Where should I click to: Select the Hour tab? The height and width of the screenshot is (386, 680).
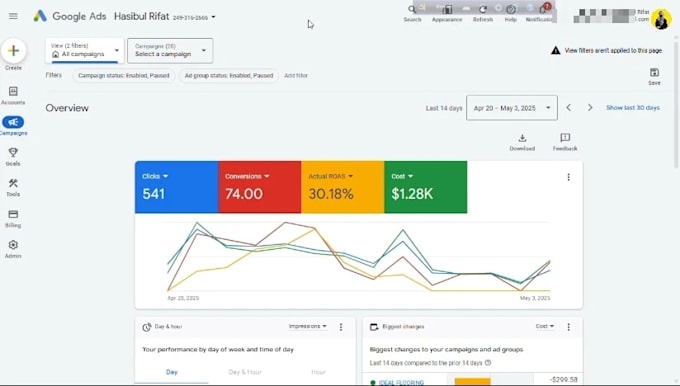tap(318, 372)
